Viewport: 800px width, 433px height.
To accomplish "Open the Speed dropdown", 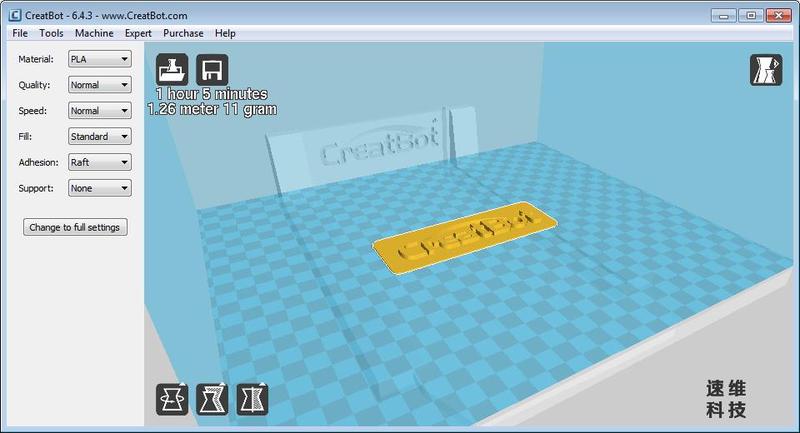I will coord(99,111).
